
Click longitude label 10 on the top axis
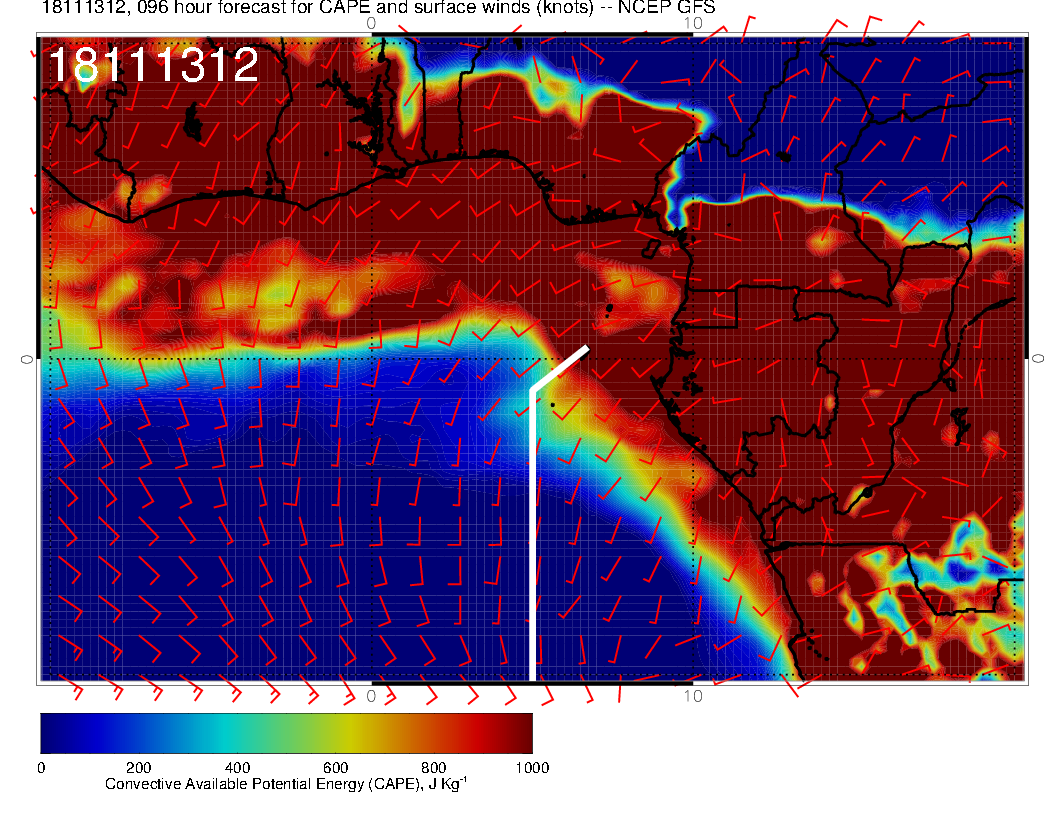click(x=693, y=24)
